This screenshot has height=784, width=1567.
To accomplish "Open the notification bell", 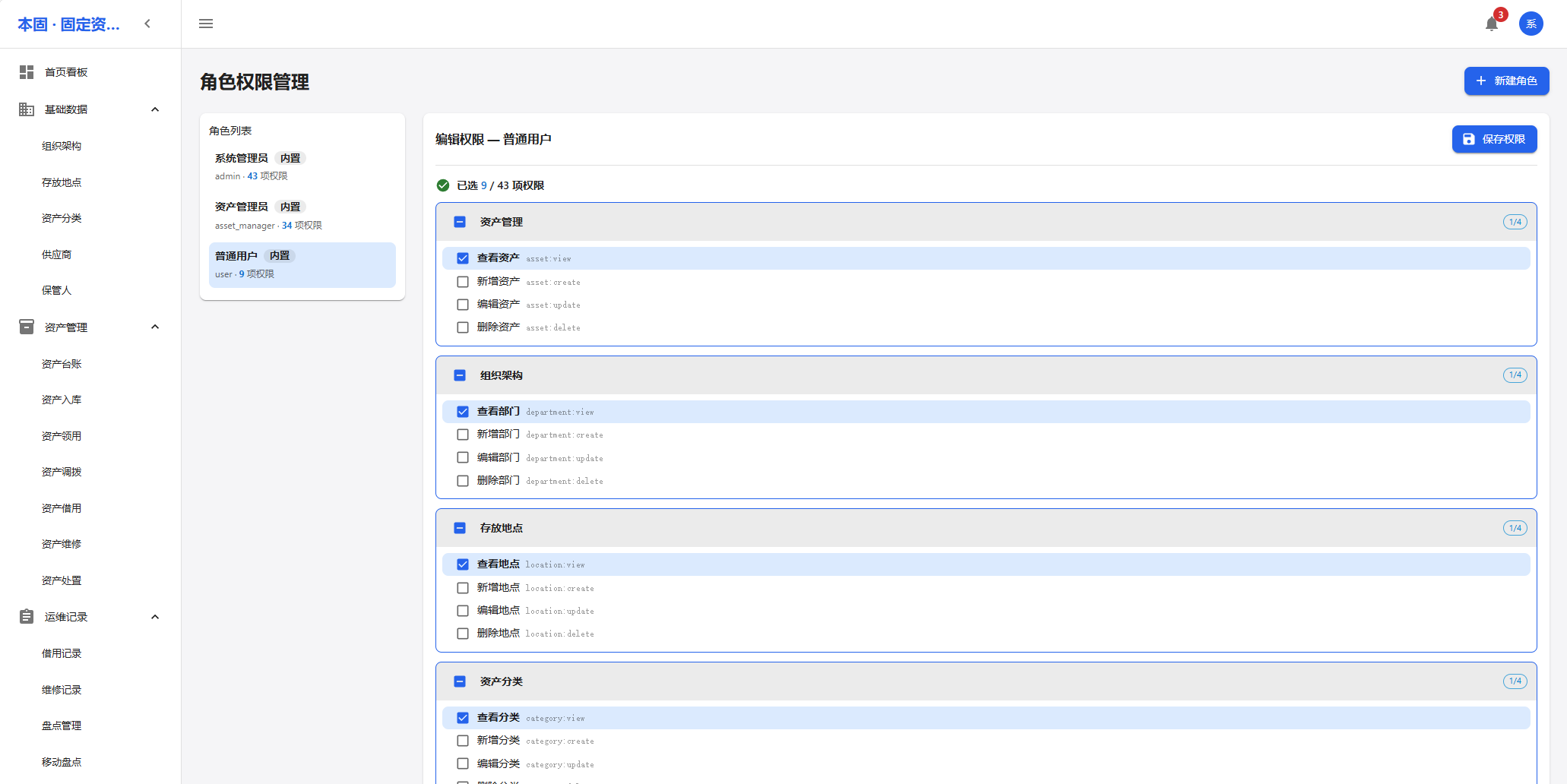I will pos(1491,24).
